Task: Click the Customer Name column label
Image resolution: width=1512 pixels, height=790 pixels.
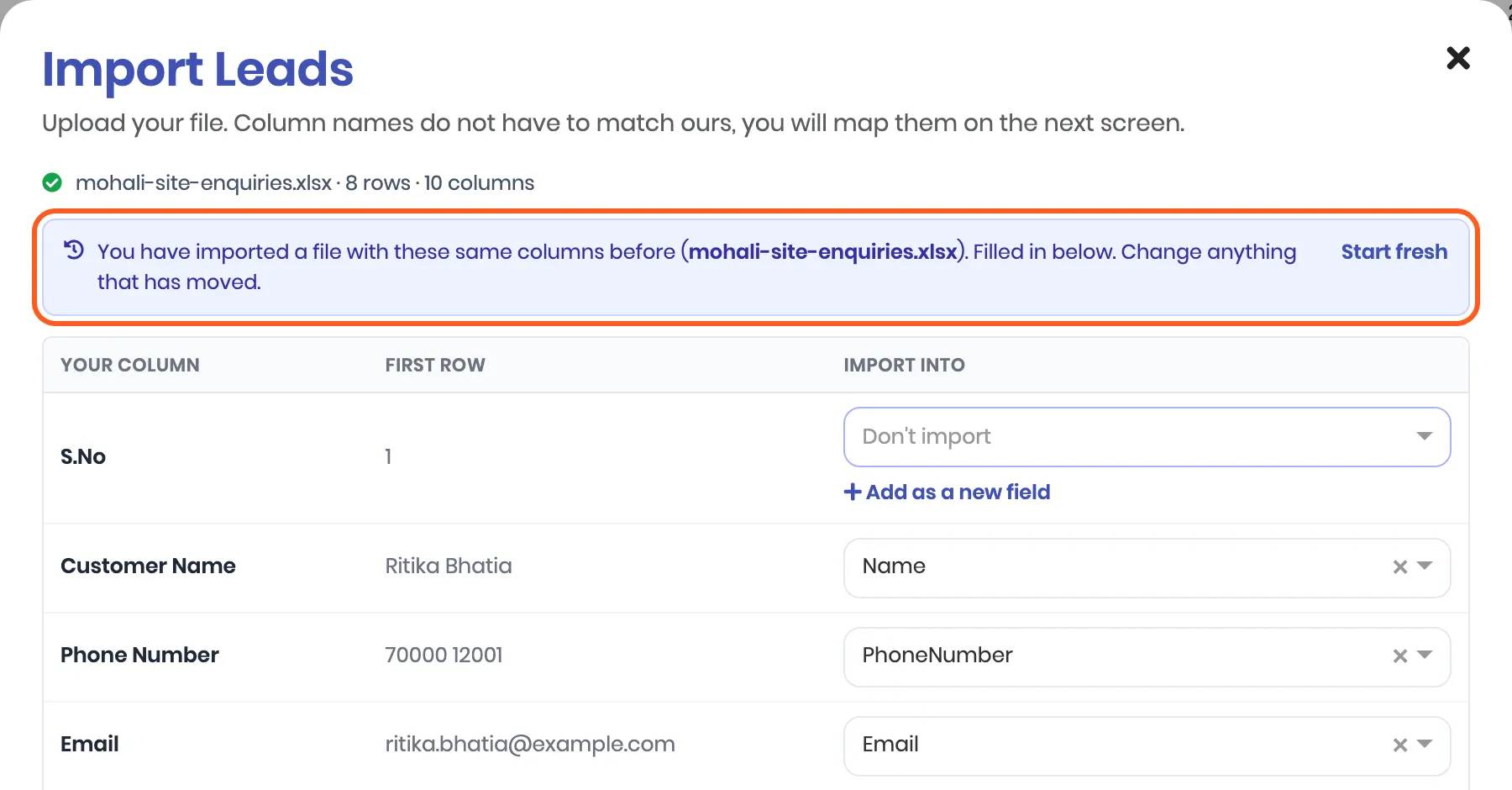Action: 148,566
